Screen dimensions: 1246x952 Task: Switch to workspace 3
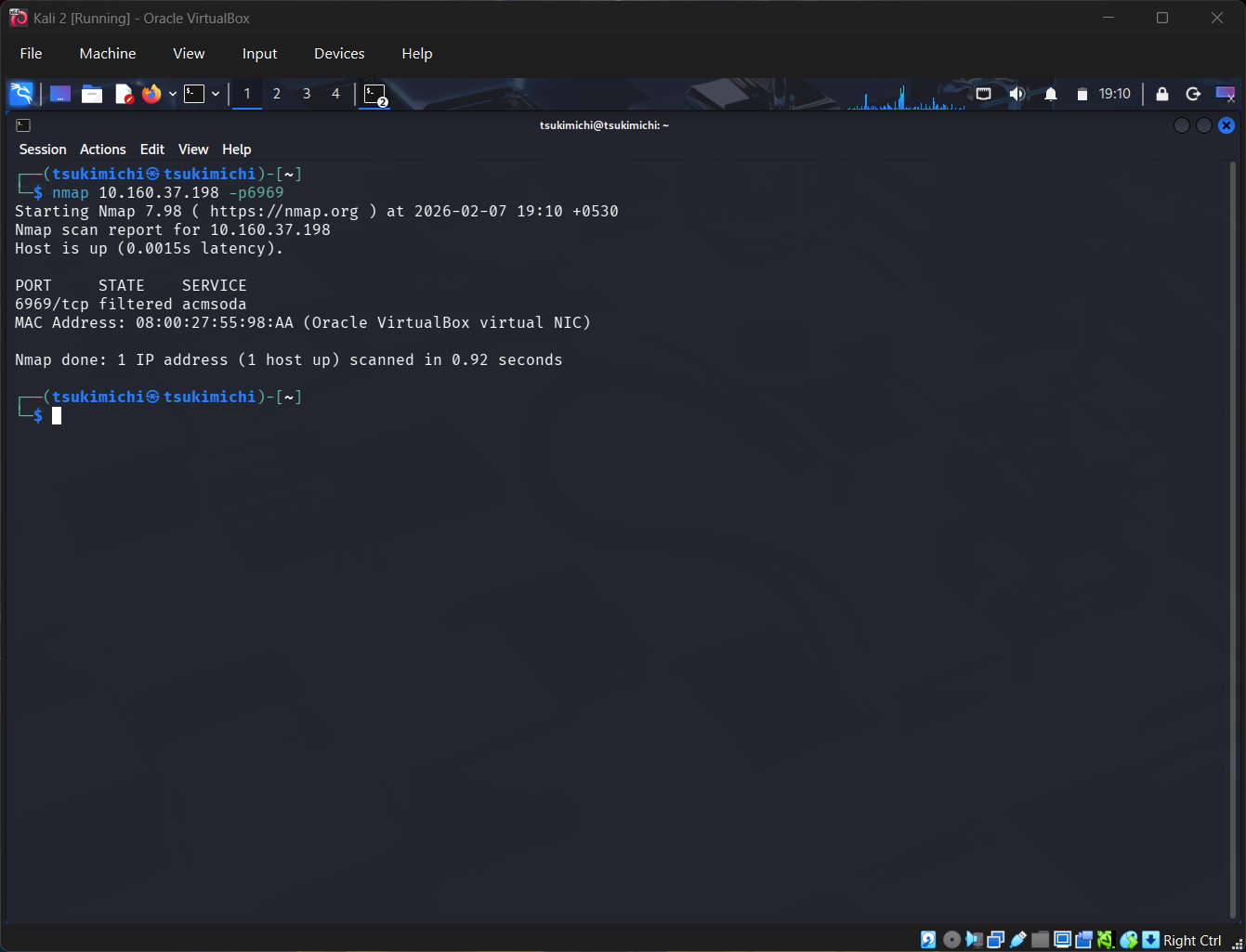pos(307,94)
